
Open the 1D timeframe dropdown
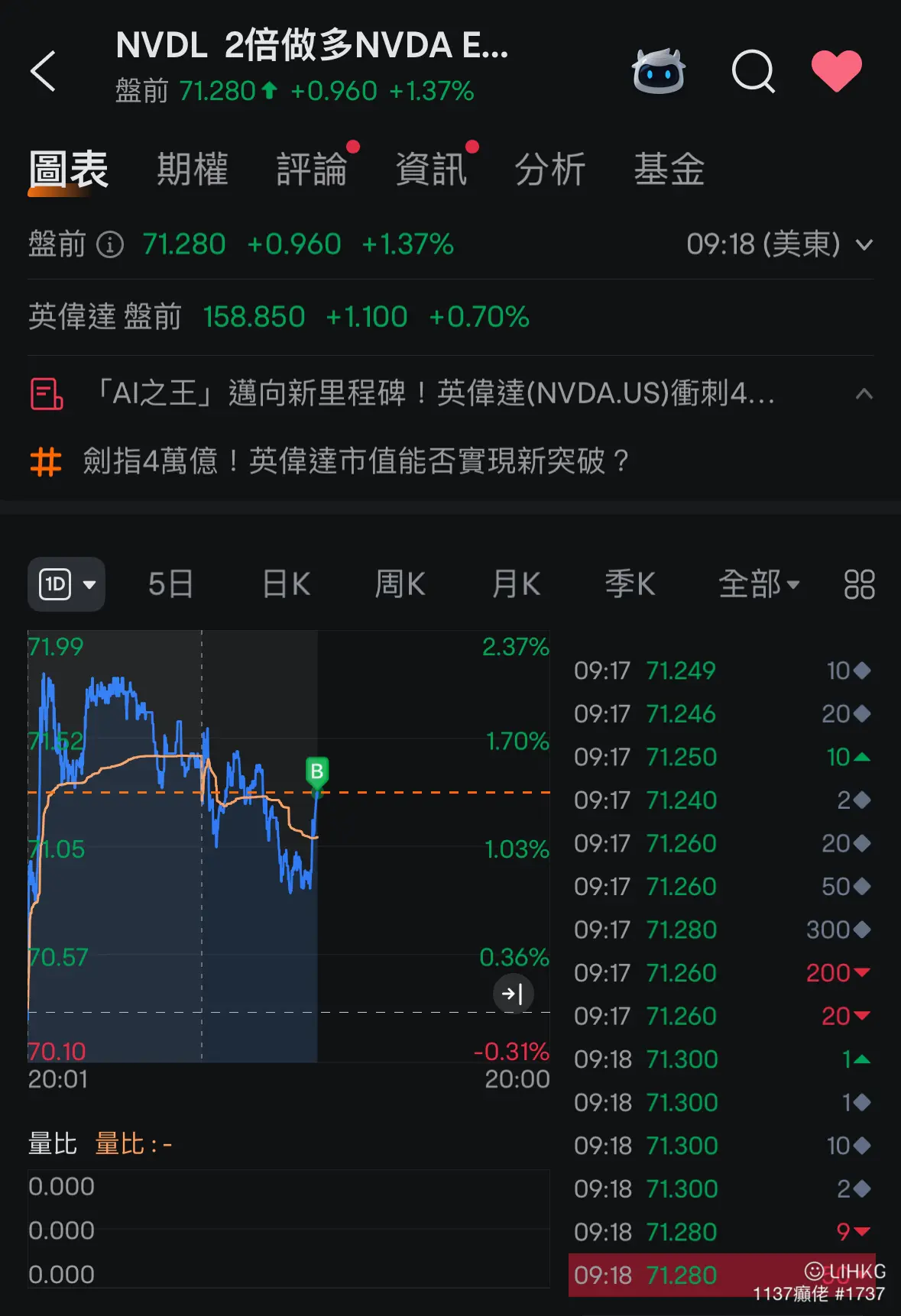click(66, 584)
